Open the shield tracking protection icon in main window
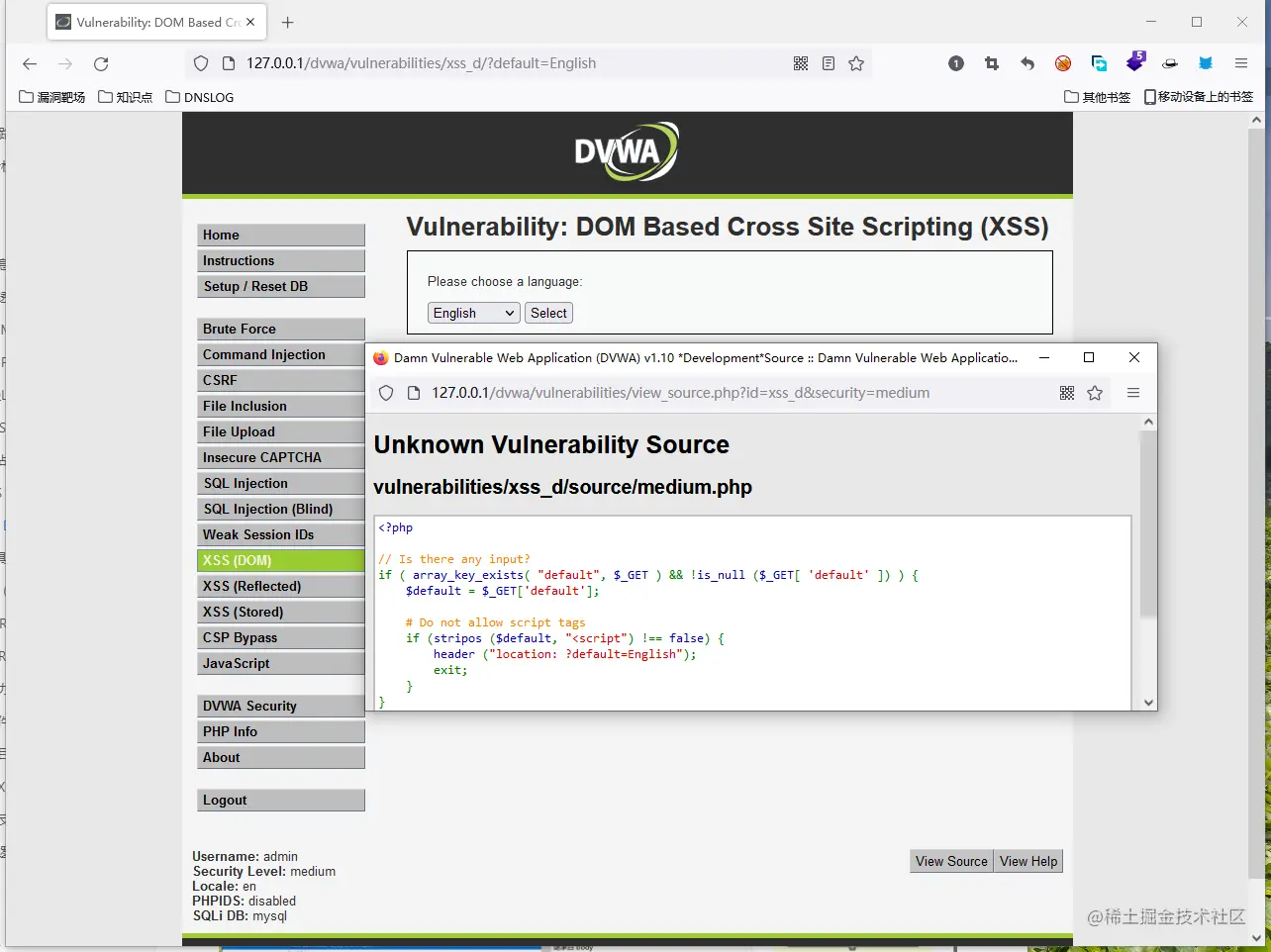 [x=201, y=63]
